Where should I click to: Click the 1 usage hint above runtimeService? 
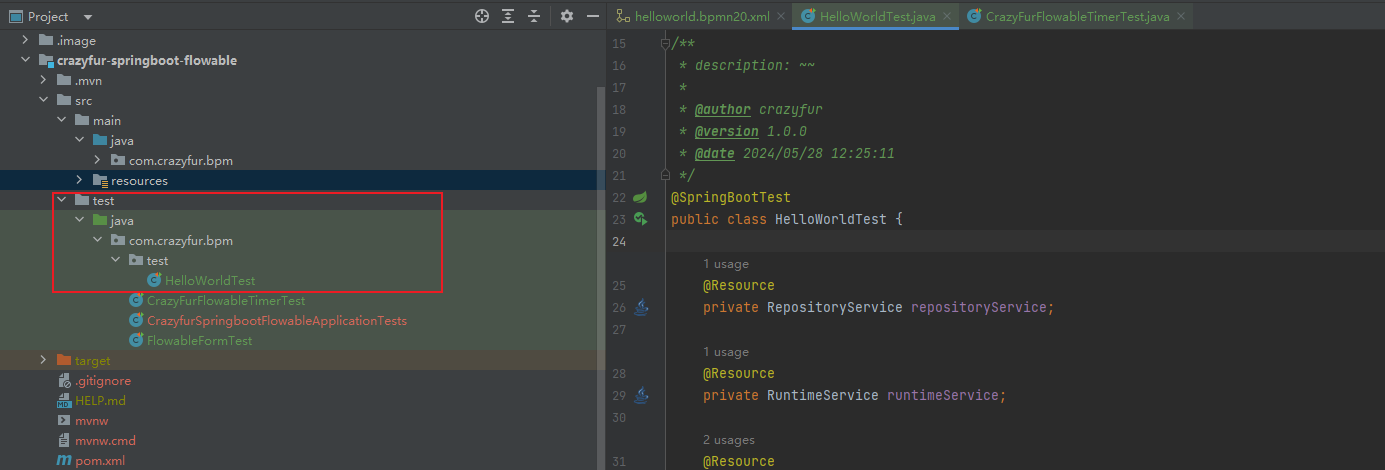pyautogui.click(x=726, y=352)
